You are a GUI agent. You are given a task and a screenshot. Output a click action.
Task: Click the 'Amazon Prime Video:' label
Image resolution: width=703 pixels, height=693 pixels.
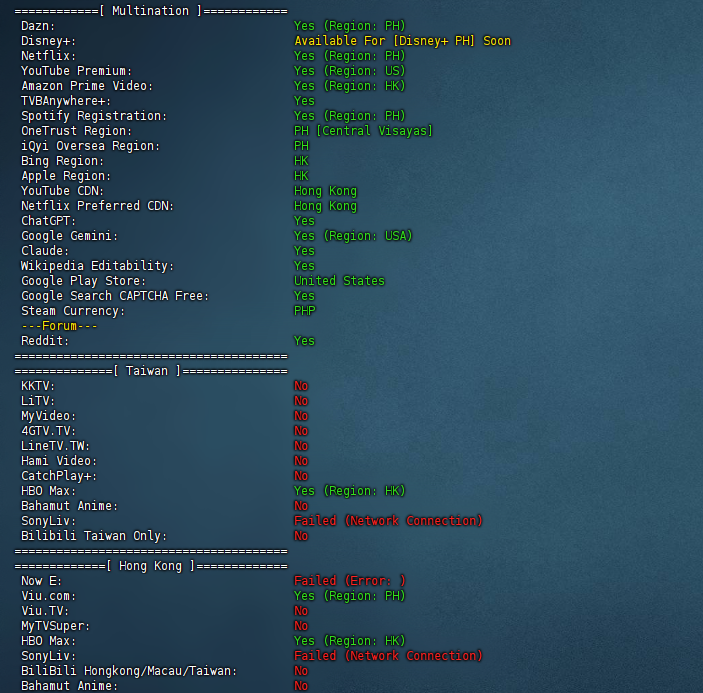pos(87,86)
